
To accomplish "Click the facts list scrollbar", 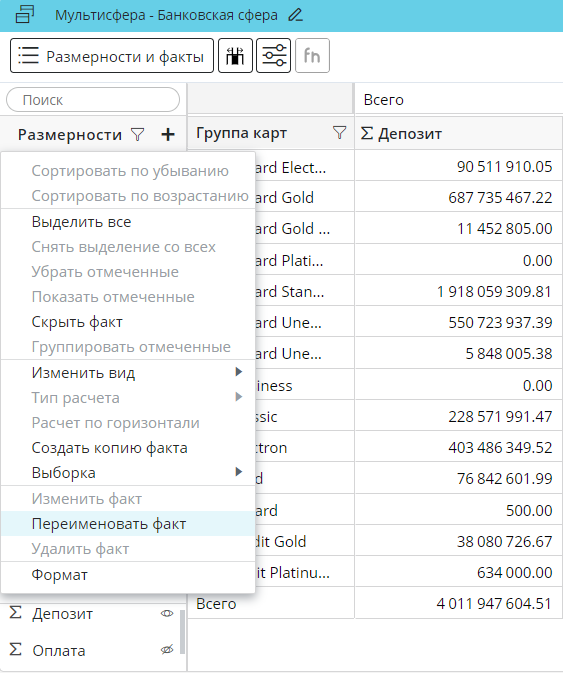I will click(x=182, y=632).
